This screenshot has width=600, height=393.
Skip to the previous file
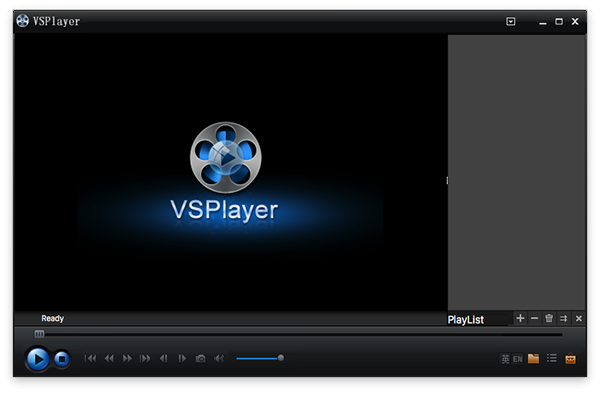tap(90, 359)
